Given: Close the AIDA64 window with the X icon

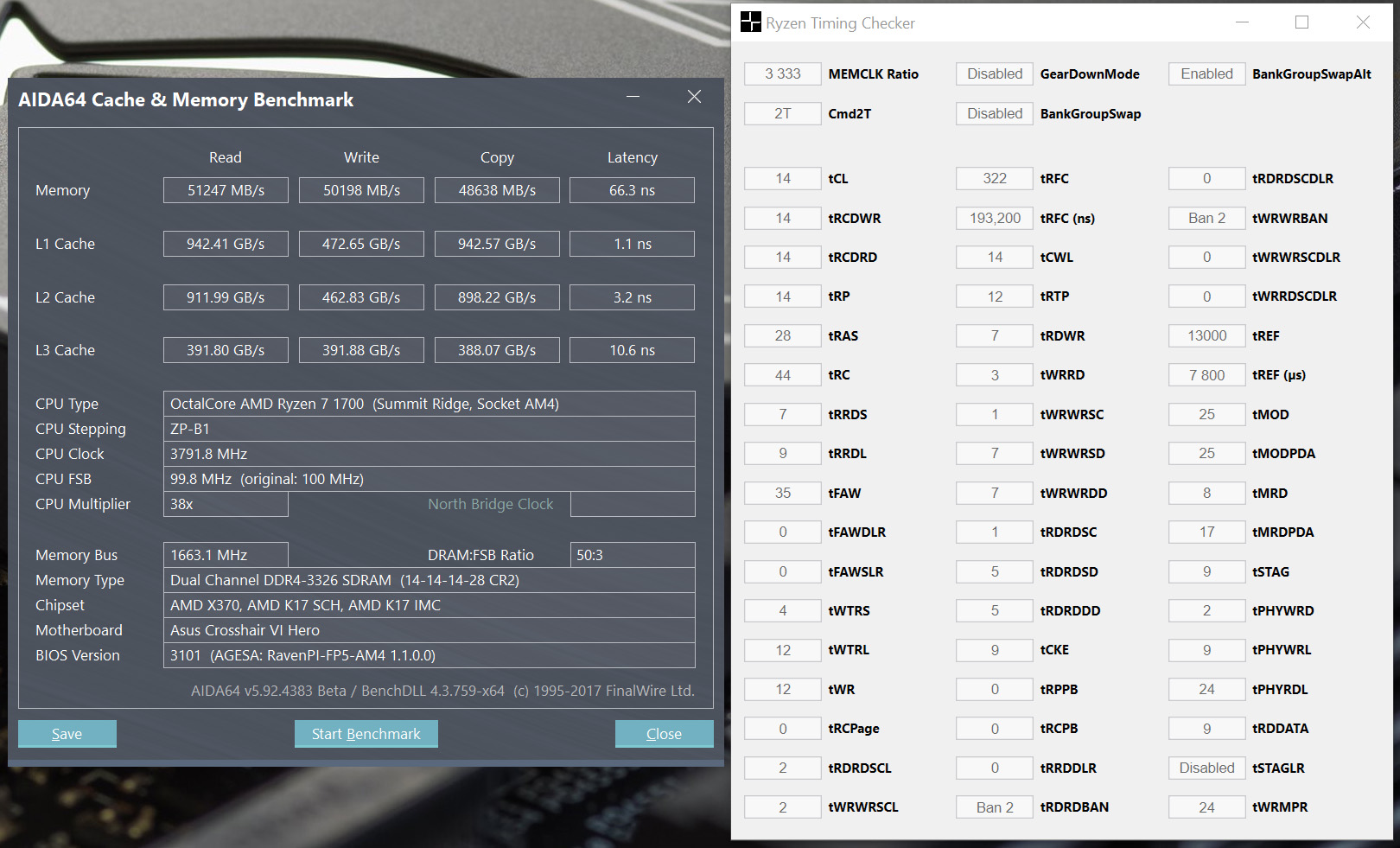Looking at the screenshot, I should [694, 97].
